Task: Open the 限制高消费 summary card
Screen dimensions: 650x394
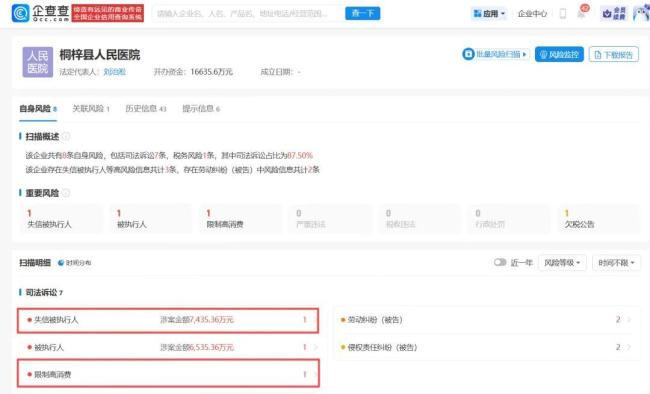Action: (240, 219)
